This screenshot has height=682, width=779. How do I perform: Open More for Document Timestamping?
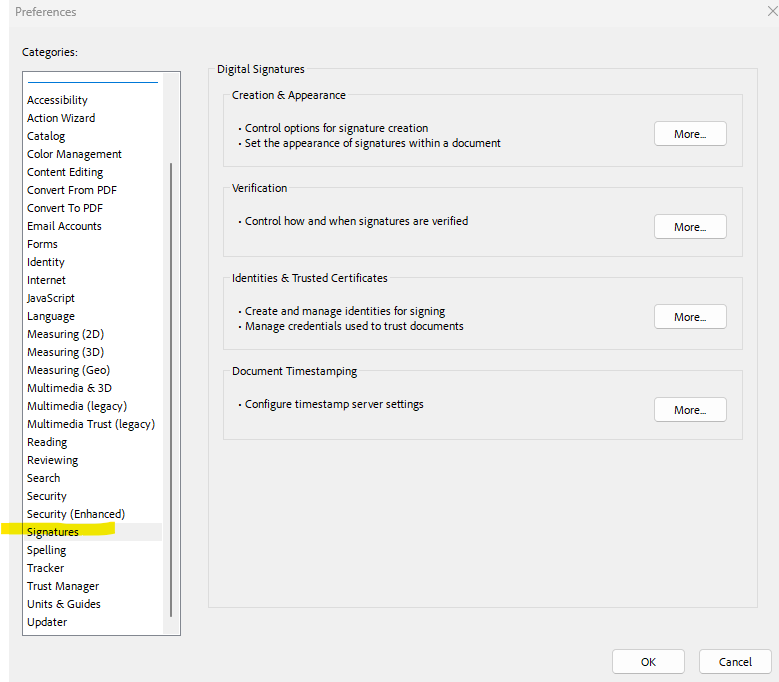pyautogui.click(x=690, y=410)
